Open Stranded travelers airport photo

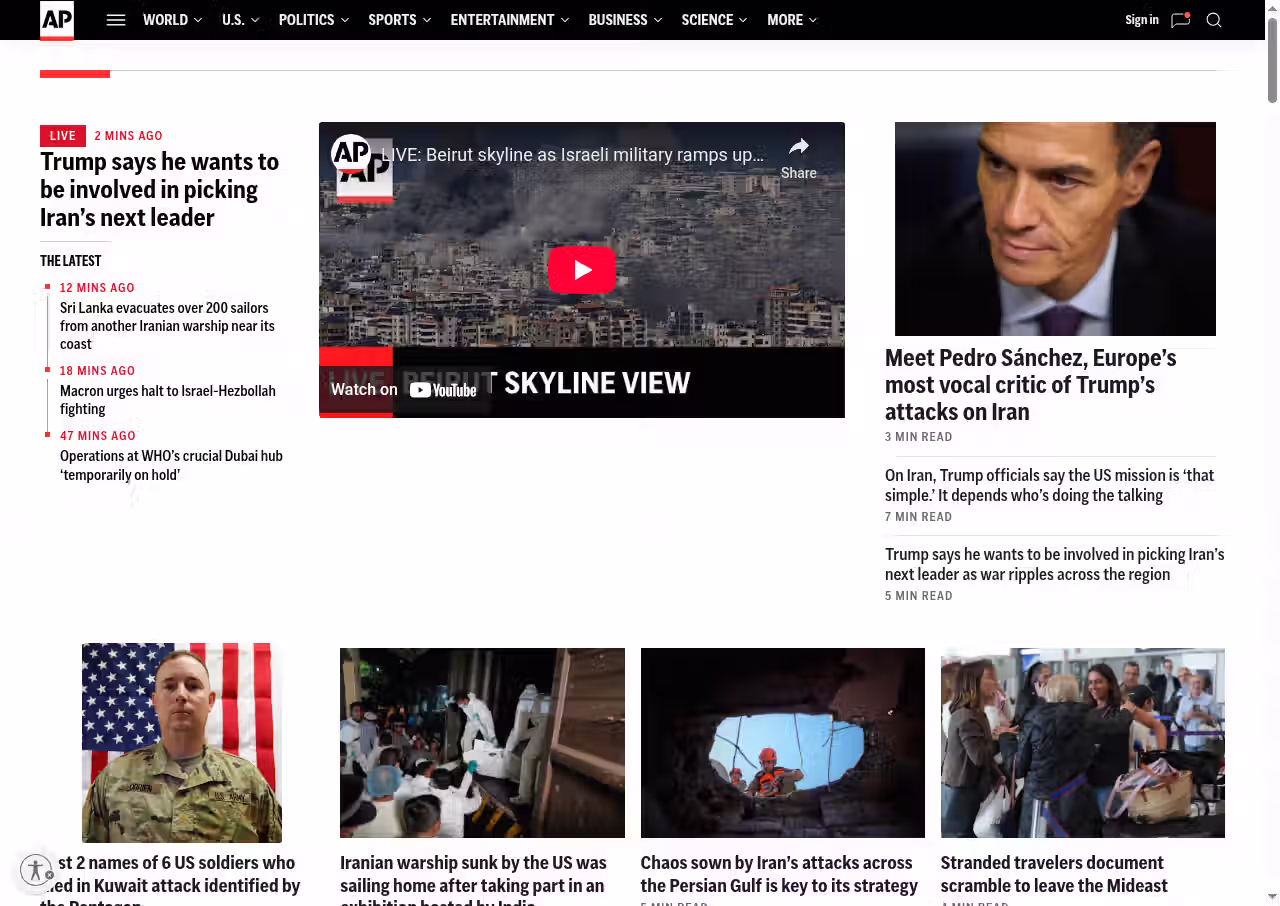click(1082, 742)
